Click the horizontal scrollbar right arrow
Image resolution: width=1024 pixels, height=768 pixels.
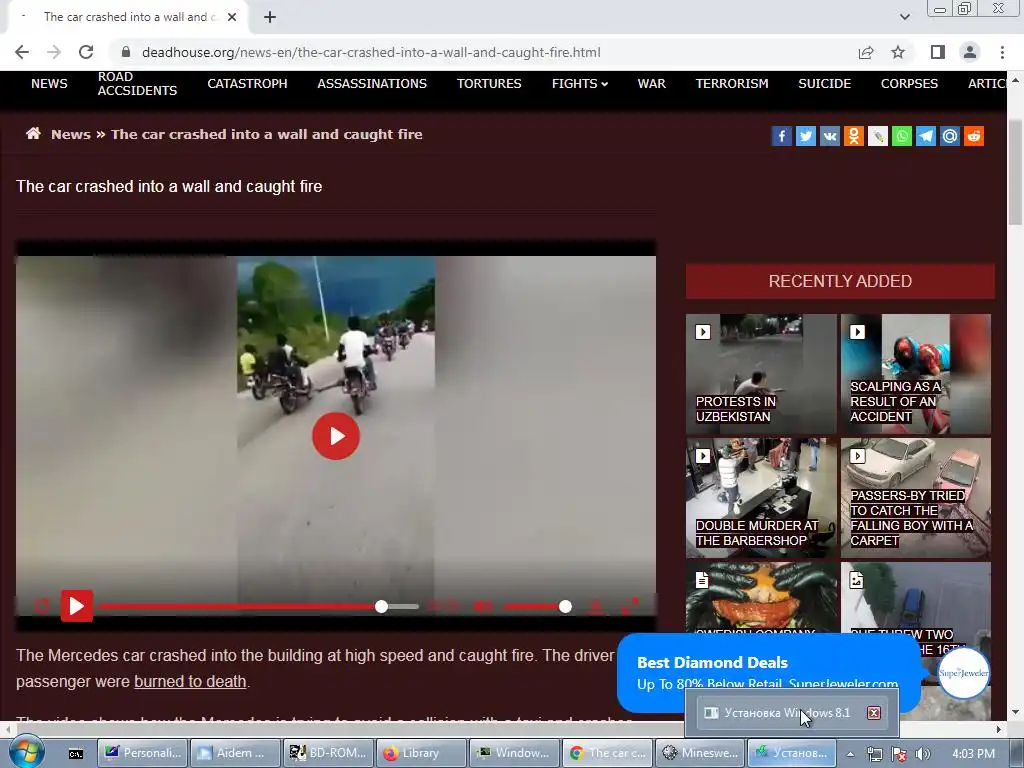(x=999, y=728)
